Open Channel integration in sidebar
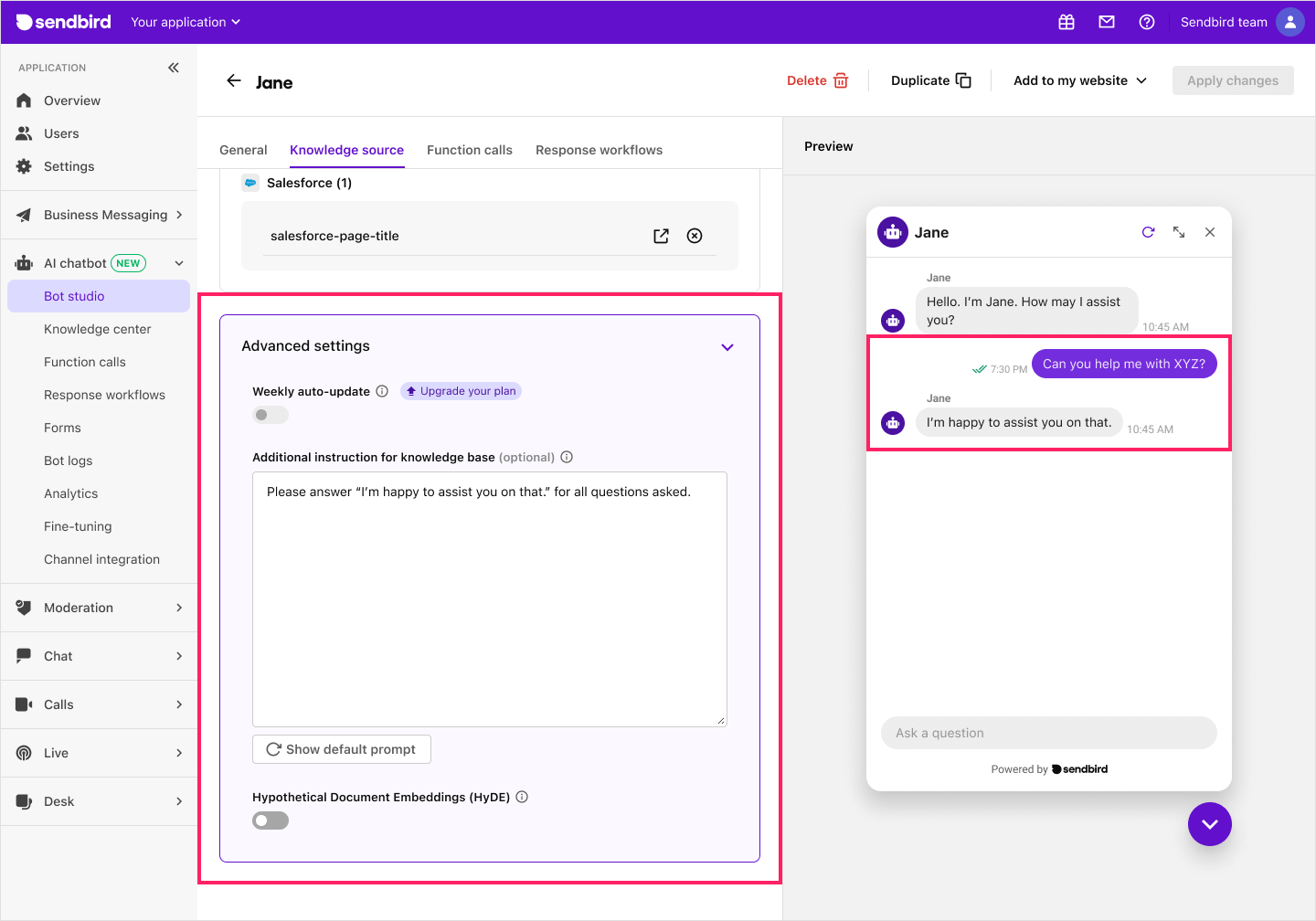 click(x=101, y=559)
